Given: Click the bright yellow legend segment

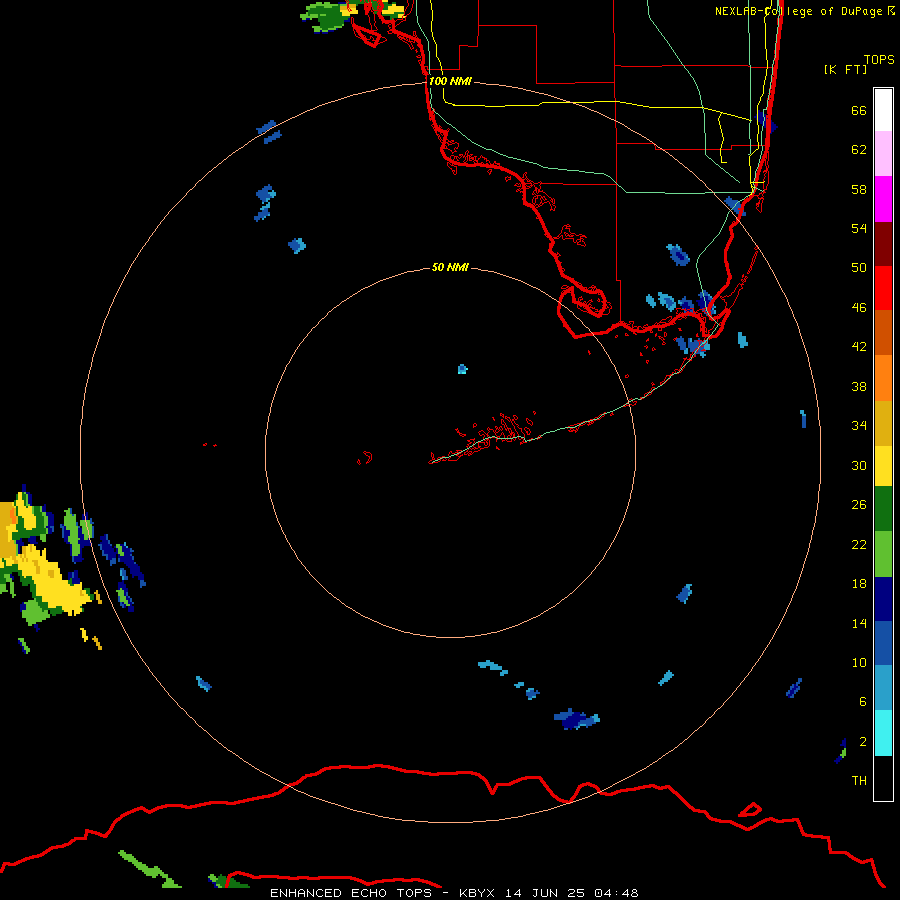Looking at the screenshot, I should (x=883, y=466).
